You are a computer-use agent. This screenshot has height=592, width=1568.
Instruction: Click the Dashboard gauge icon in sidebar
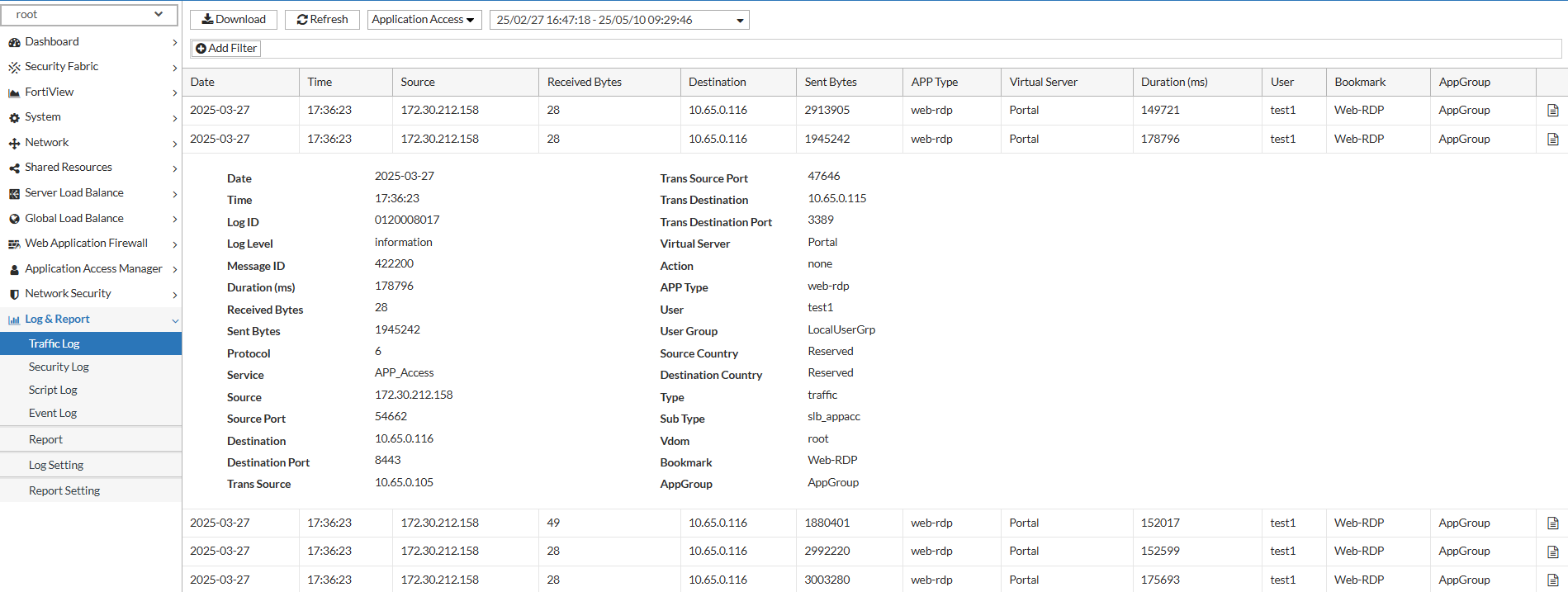(x=14, y=42)
